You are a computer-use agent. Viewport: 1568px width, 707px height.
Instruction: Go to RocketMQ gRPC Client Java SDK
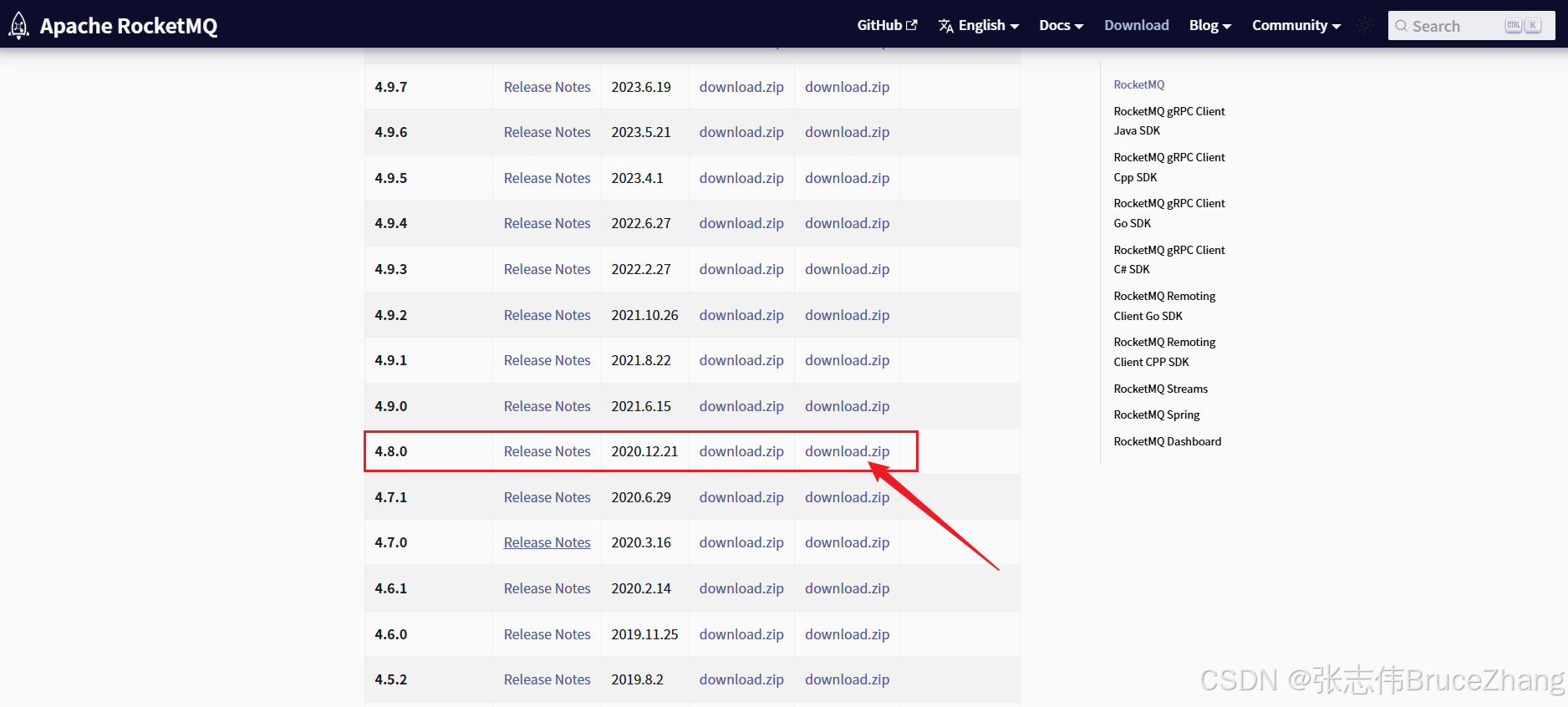click(1169, 121)
